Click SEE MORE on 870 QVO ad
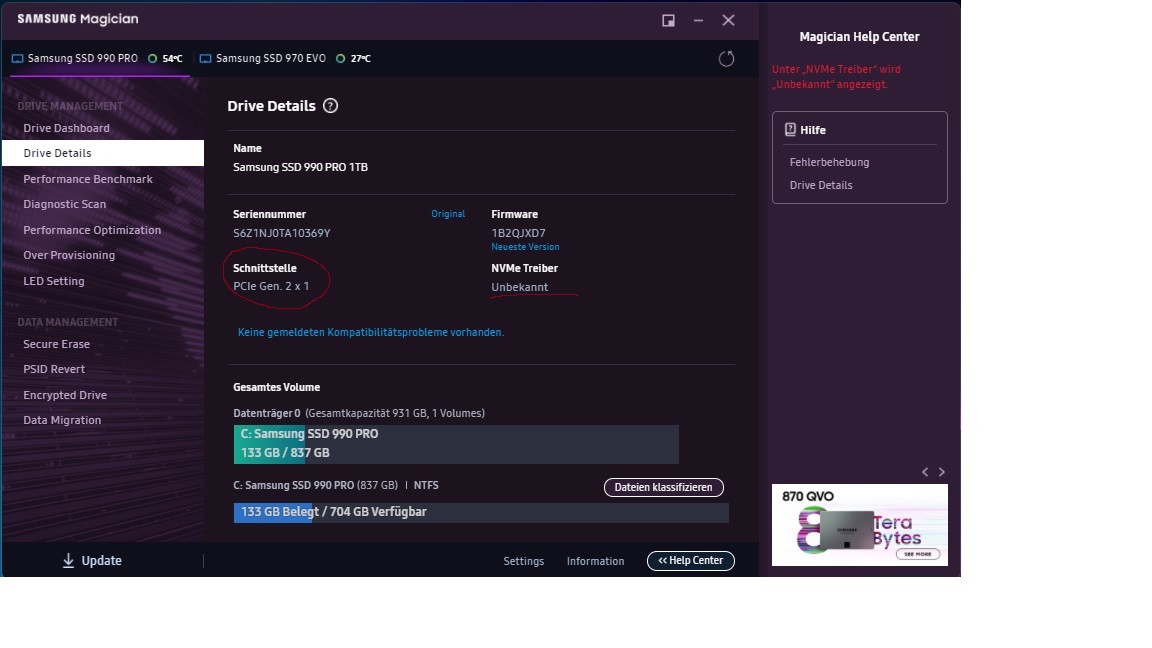 (x=918, y=554)
